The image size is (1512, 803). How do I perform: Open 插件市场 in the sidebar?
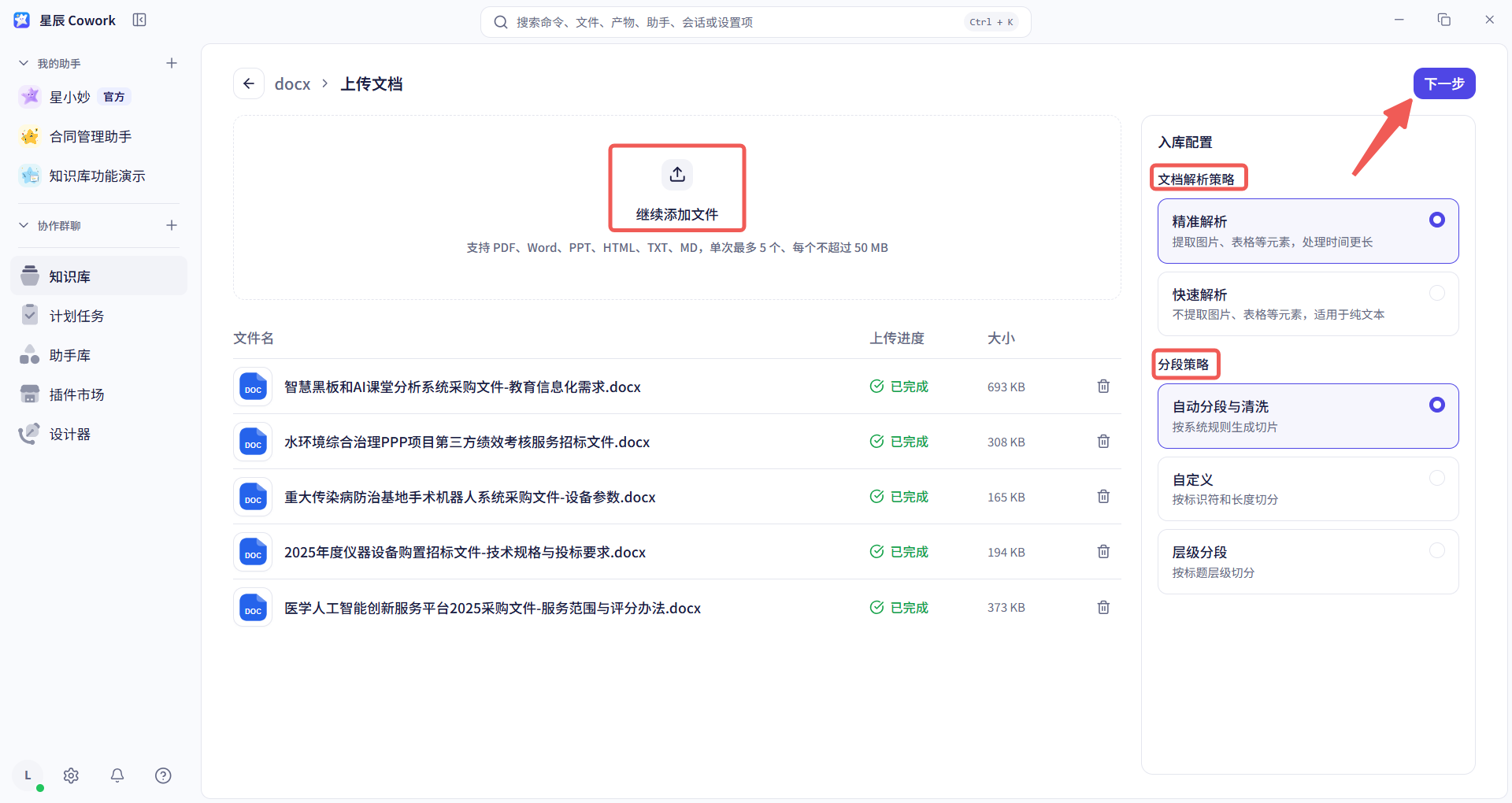coord(99,394)
